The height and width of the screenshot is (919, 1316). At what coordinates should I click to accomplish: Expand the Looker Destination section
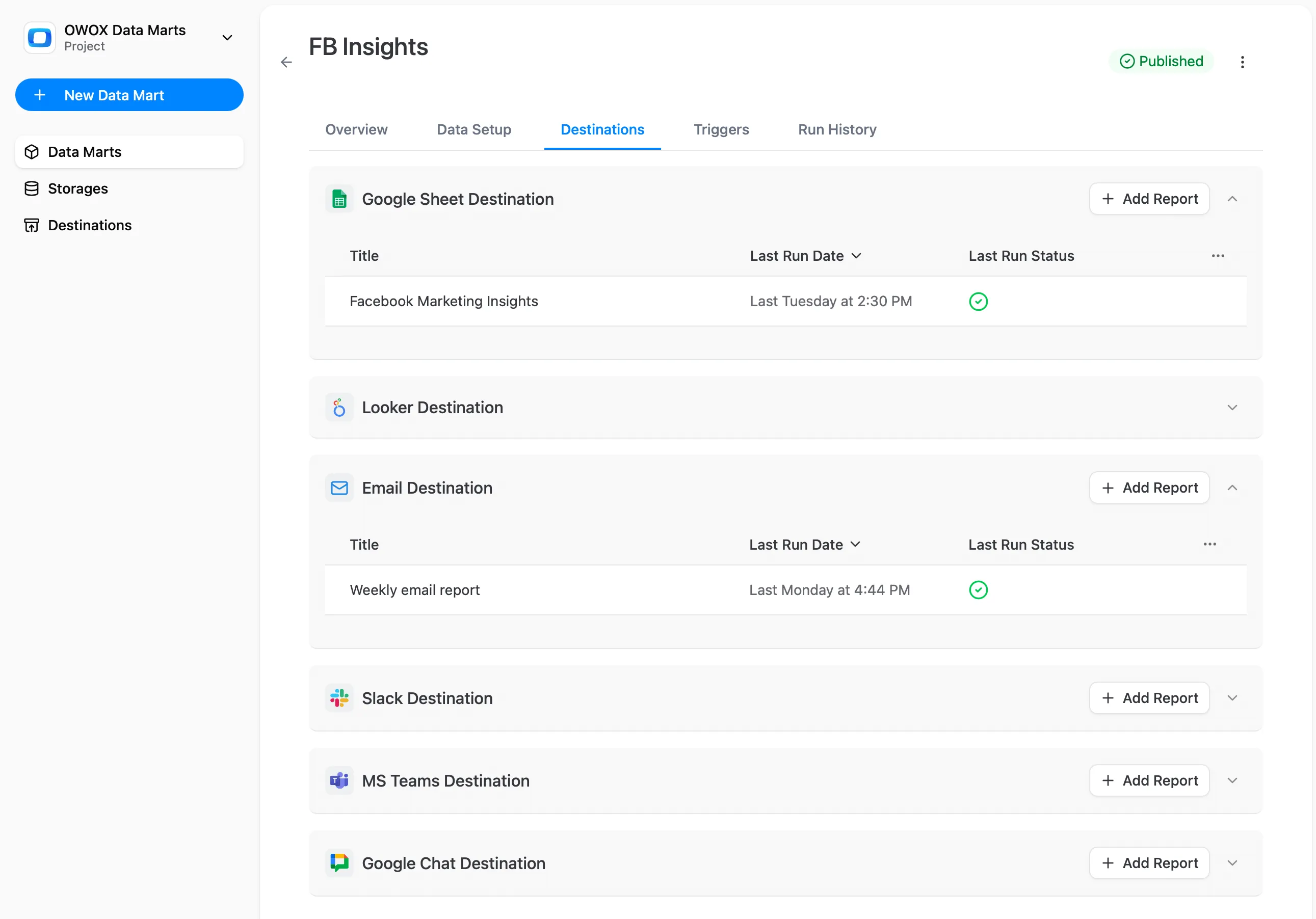tap(1232, 408)
